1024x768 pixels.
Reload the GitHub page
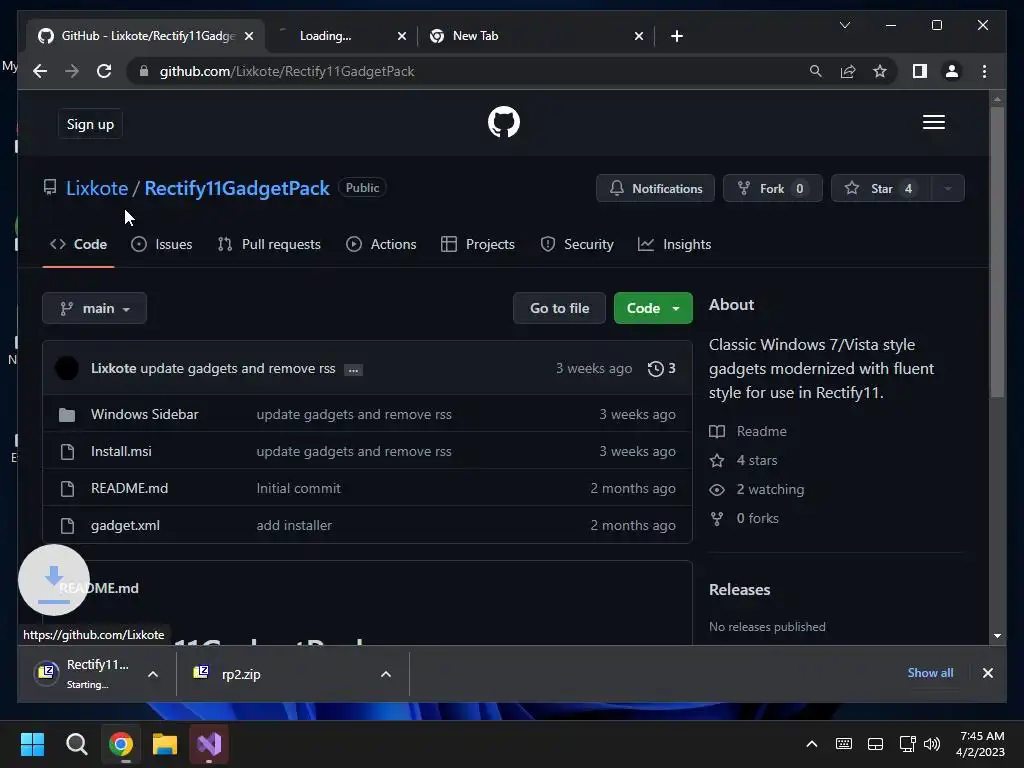(x=104, y=71)
